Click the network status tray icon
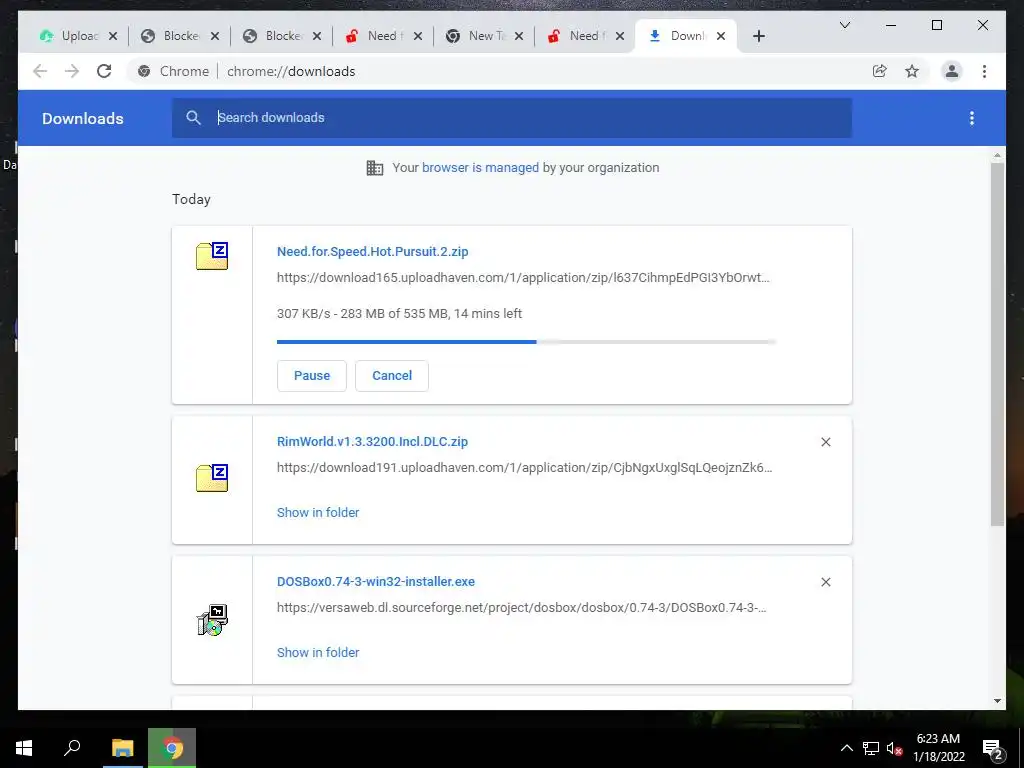The width and height of the screenshot is (1024, 768). click(871, 748)
